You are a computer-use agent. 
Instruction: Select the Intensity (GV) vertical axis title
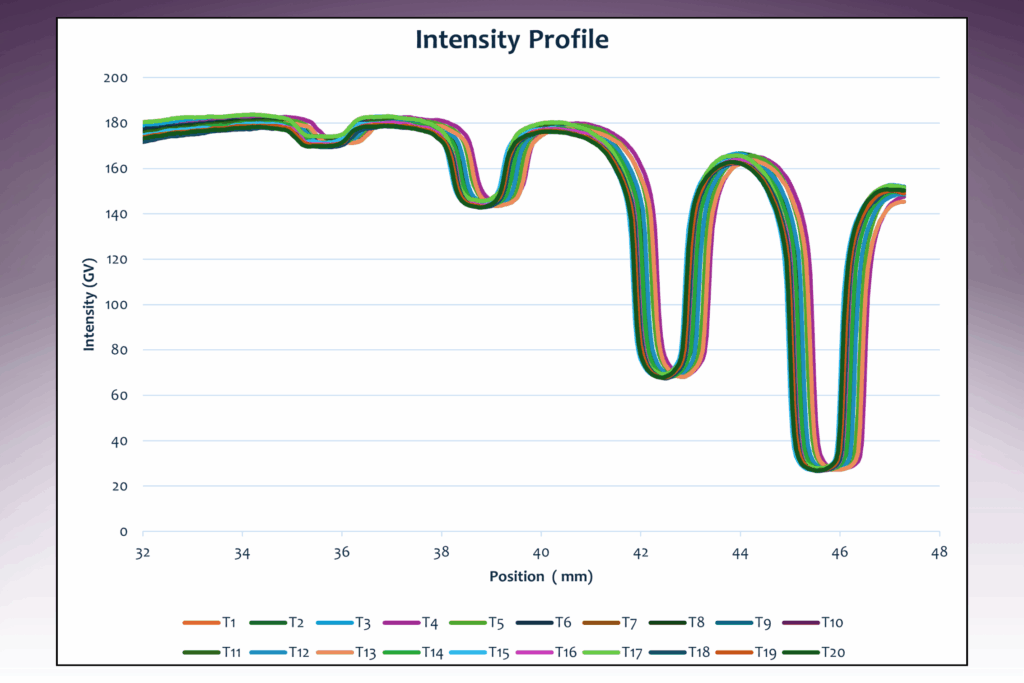(89, 304)
